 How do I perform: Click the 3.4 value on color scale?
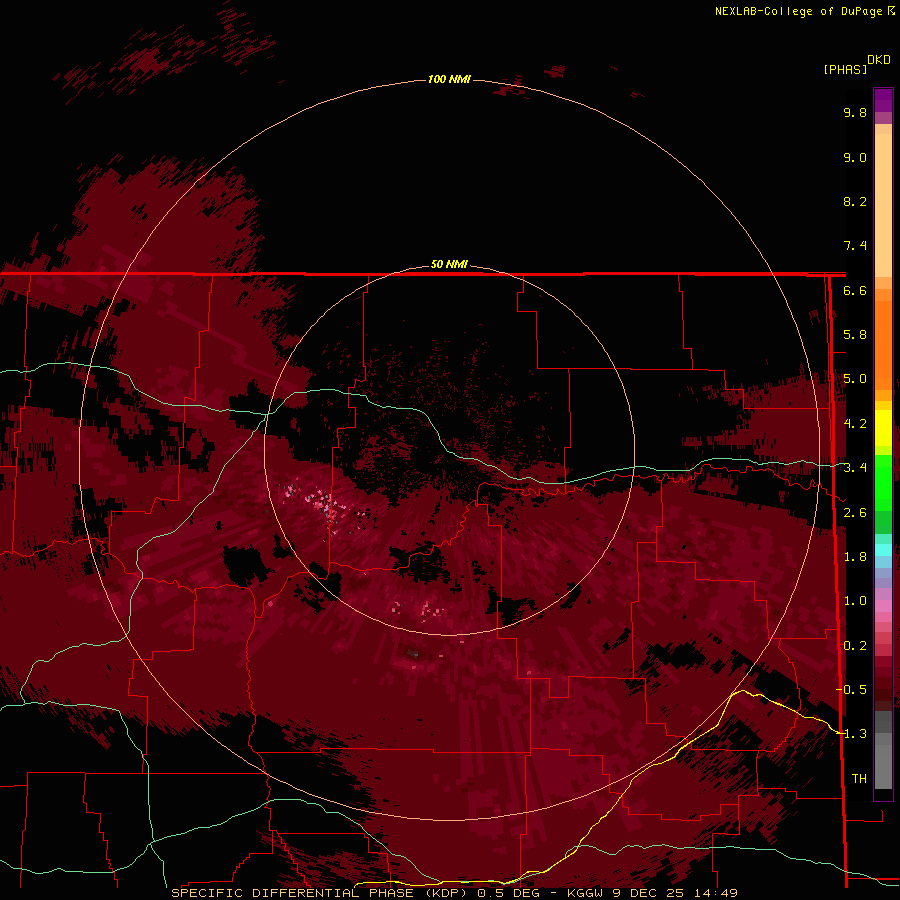coord(855,468)
